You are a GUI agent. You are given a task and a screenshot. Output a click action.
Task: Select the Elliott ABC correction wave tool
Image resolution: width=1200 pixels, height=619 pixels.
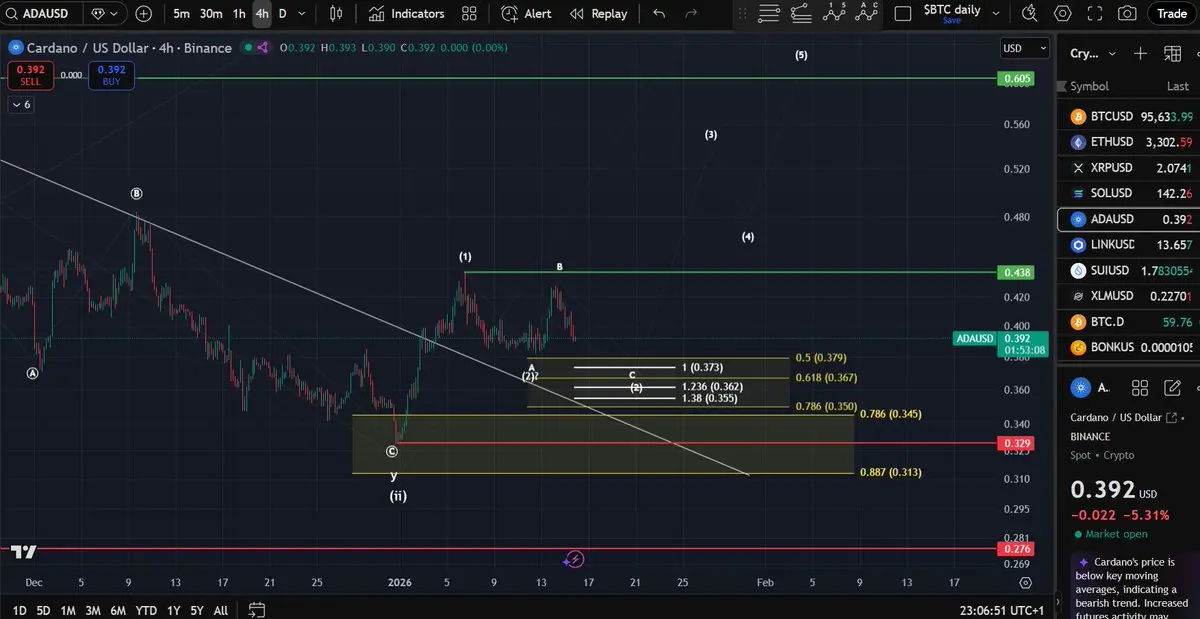click(867, 13)
